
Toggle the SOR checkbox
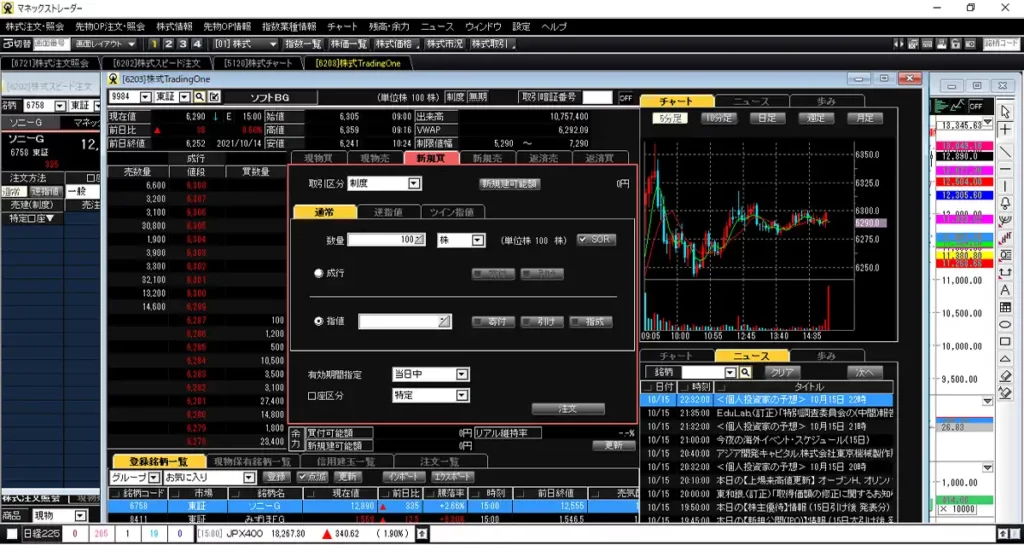click(x=597, y=240)
